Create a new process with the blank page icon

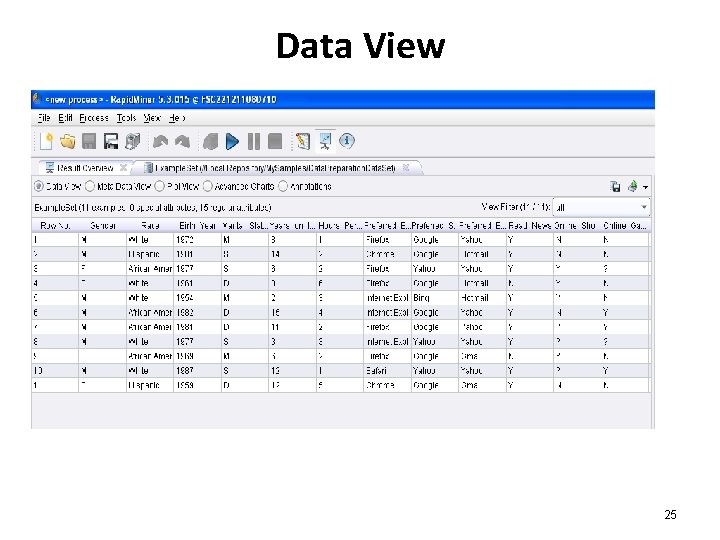pos(46,141)
